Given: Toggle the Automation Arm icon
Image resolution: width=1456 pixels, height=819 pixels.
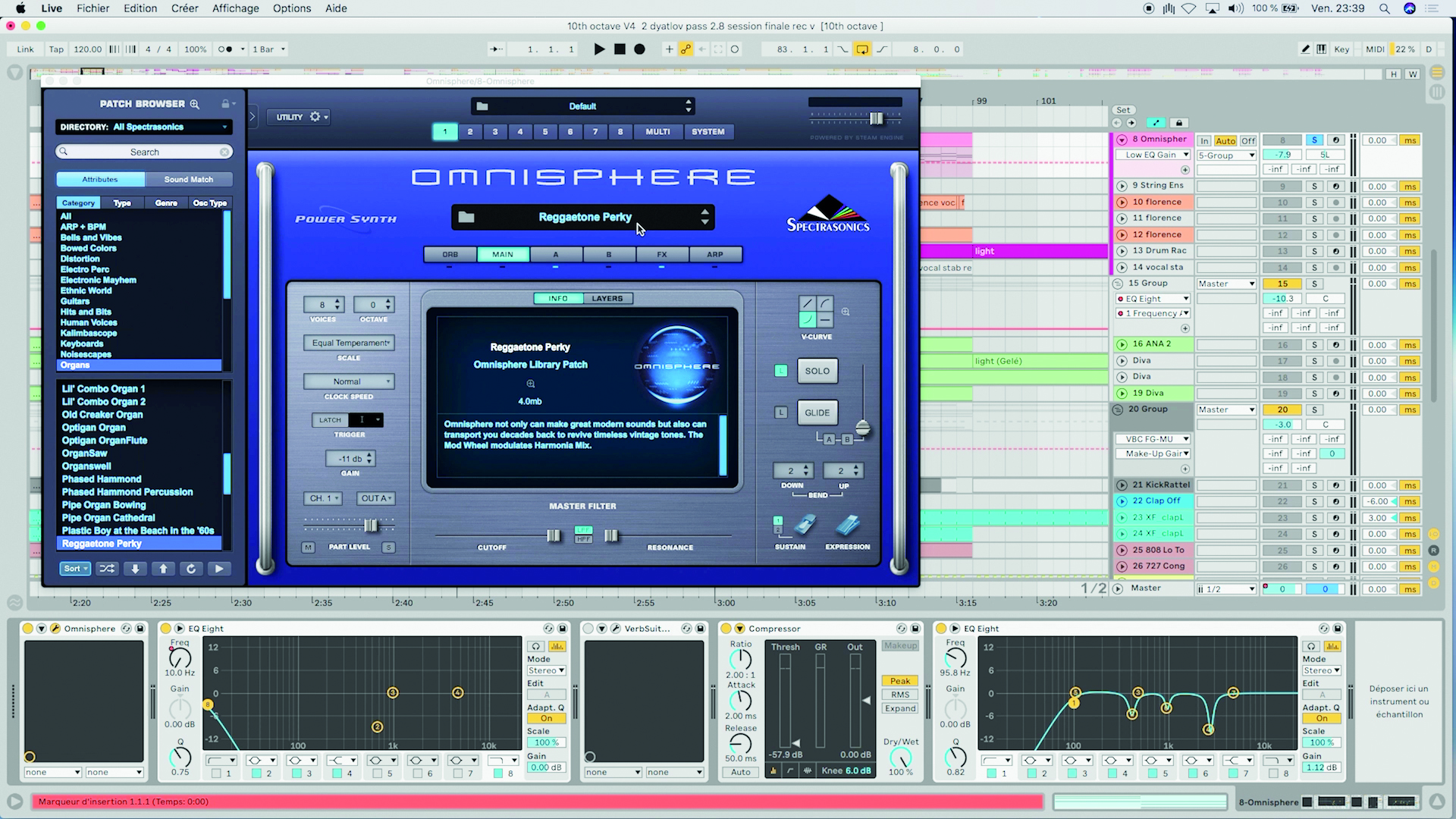Looking at the screenshot, I should [x=686, y=49].
